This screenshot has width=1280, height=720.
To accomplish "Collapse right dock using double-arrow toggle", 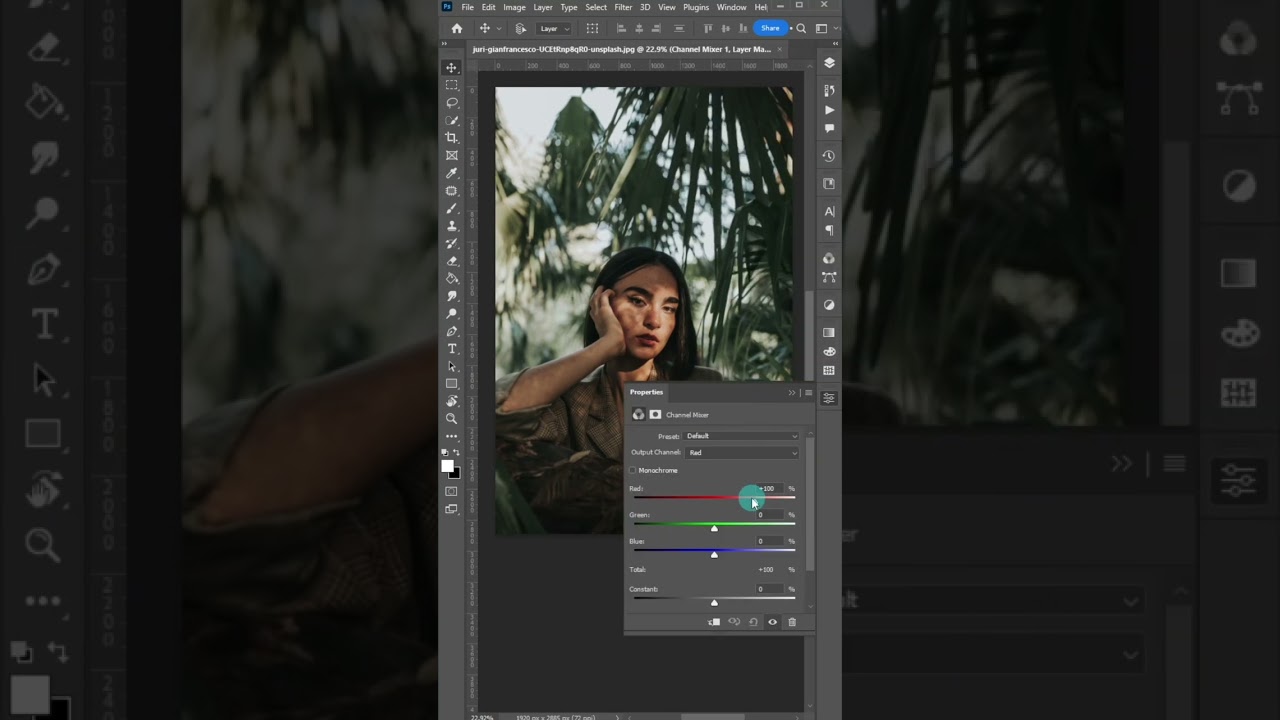I will point(835,44).
